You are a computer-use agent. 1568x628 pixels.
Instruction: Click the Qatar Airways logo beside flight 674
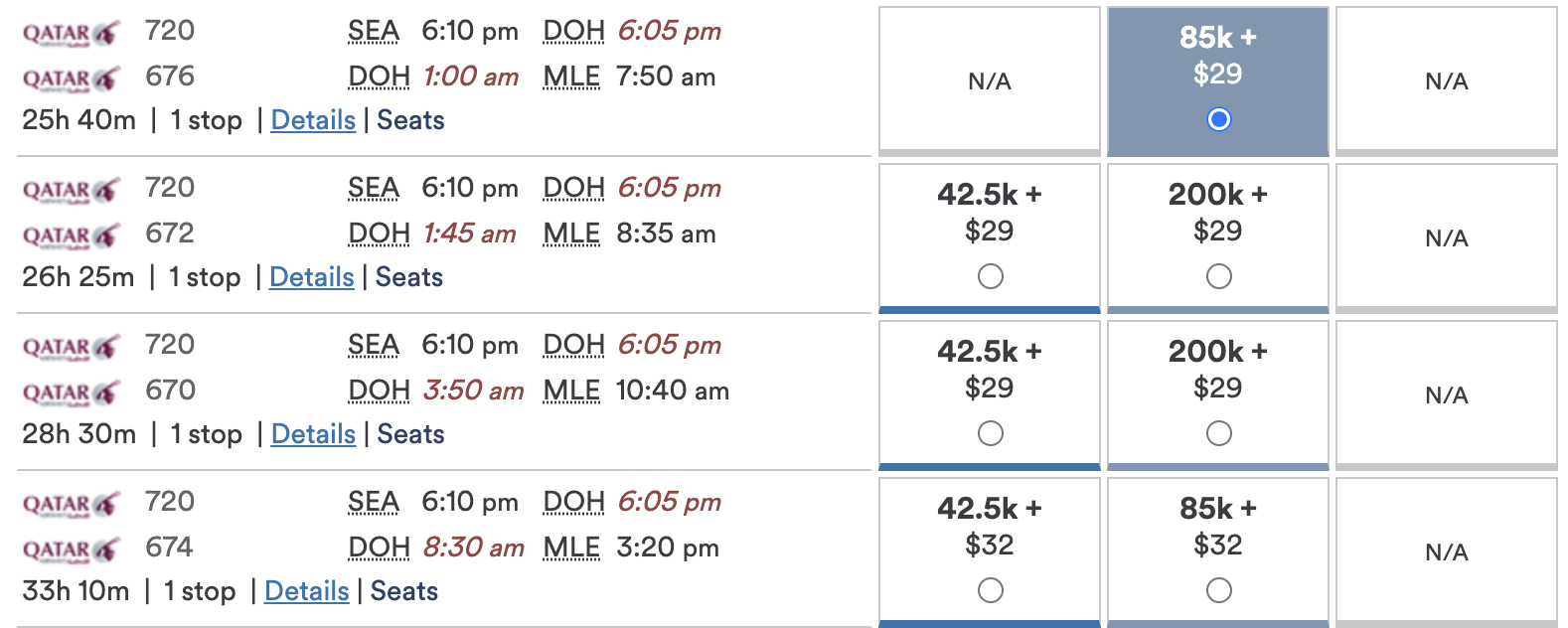pyautogui.click(x=72, y=549)
